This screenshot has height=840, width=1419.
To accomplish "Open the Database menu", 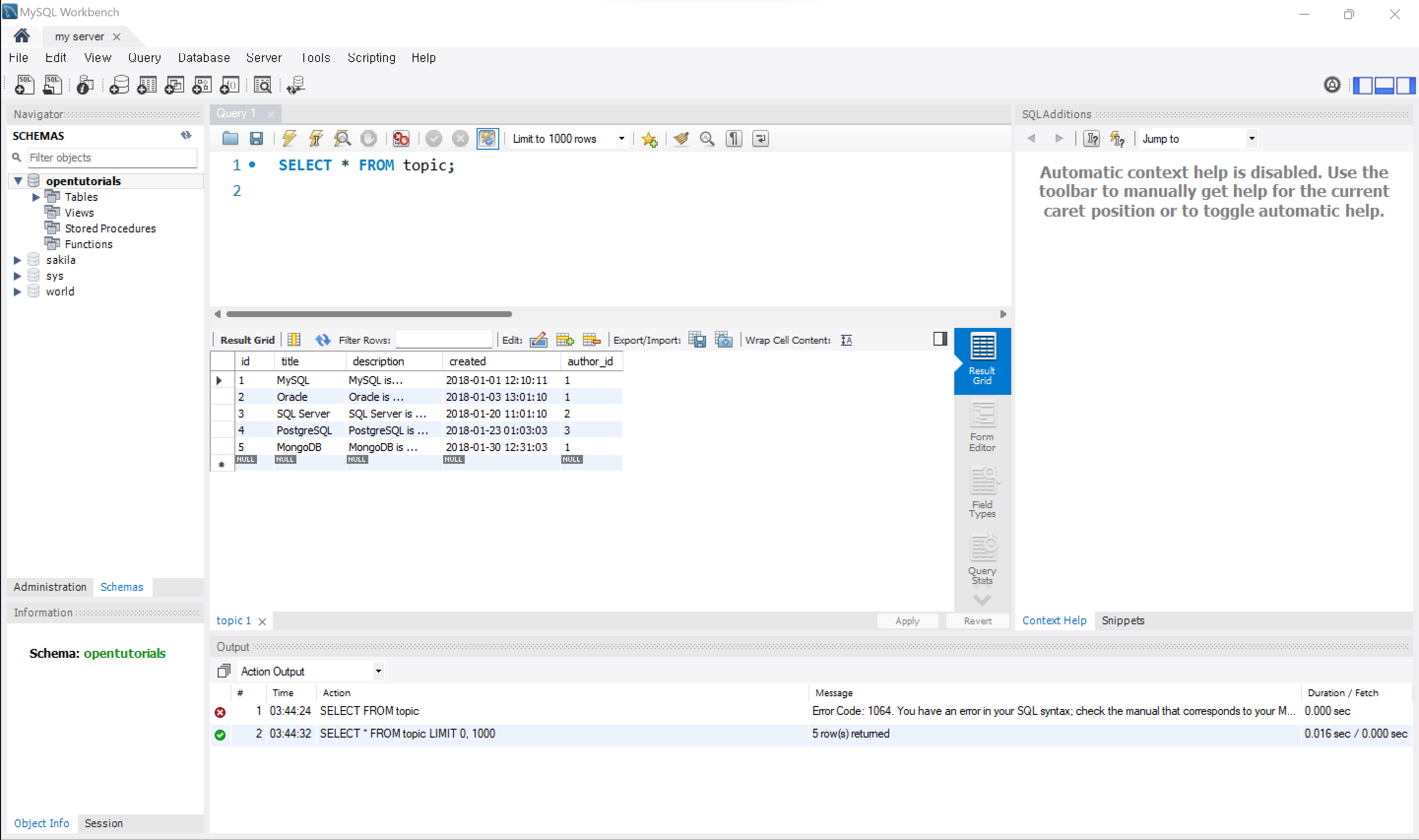I will click(204, 58).
